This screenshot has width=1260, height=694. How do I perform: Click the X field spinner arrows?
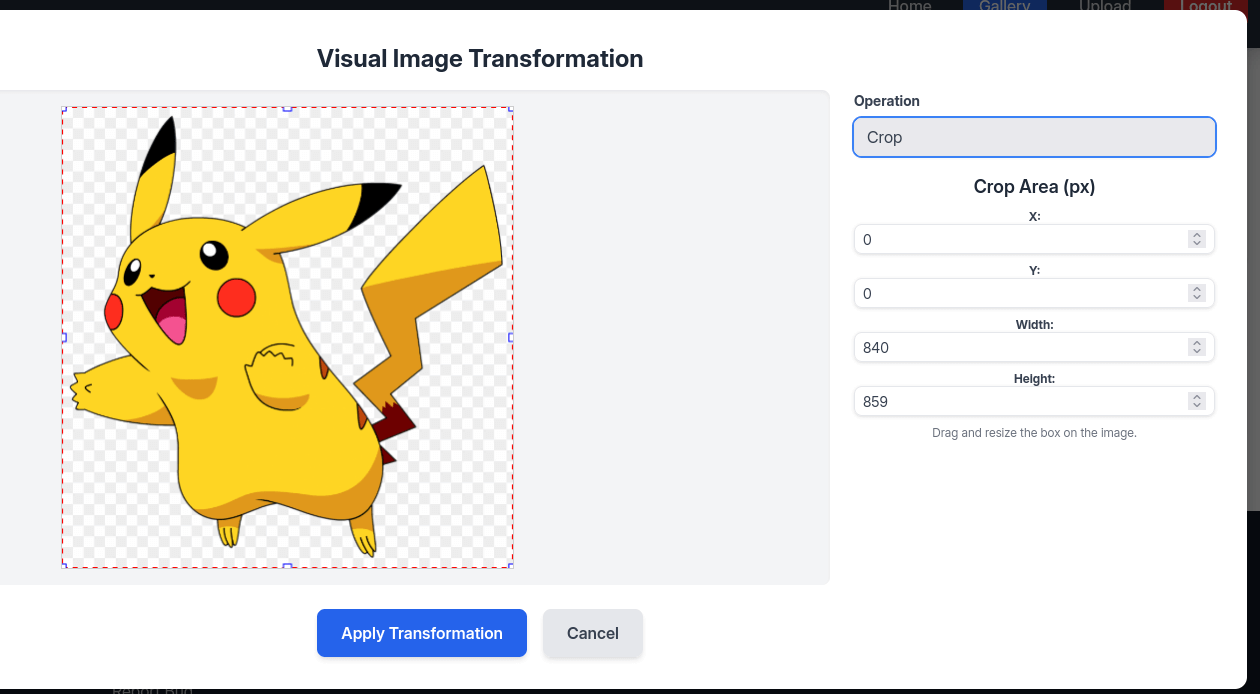coord(1196,239)
